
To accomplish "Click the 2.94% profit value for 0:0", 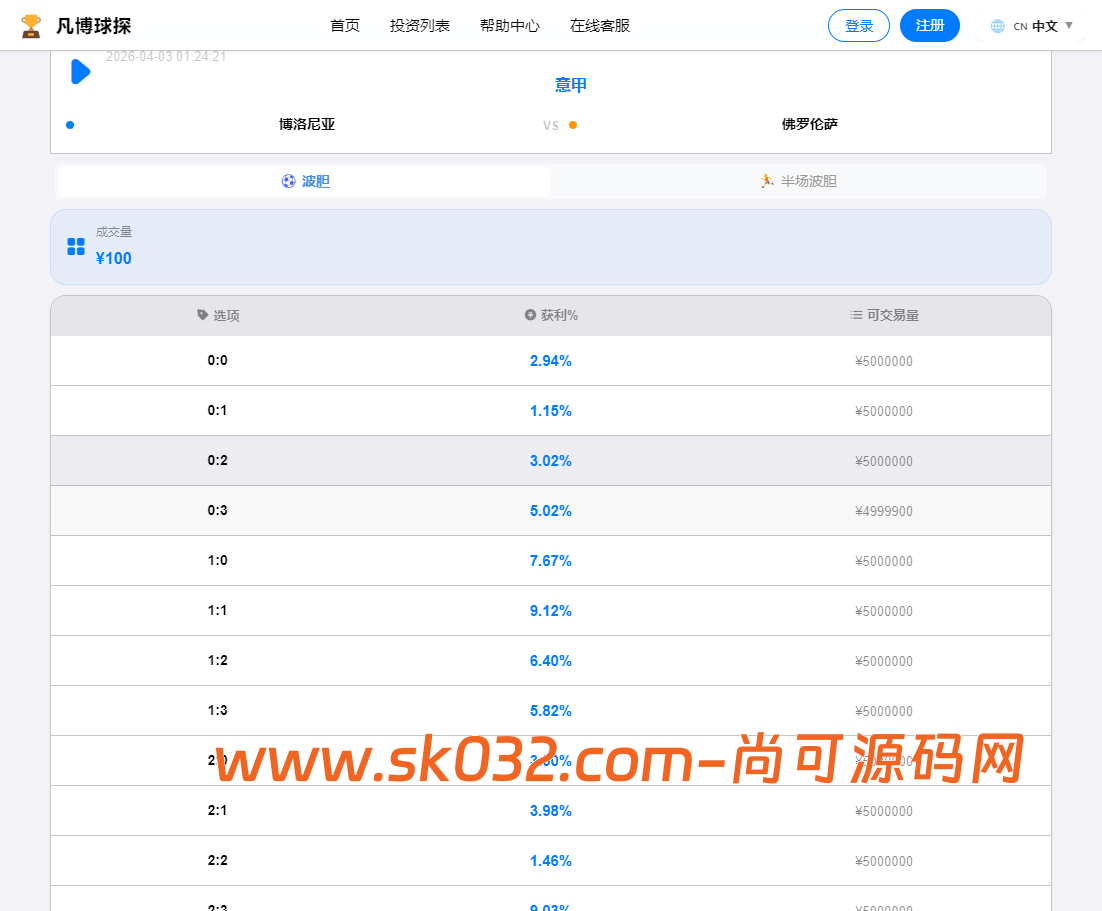I will click(551, 360).
